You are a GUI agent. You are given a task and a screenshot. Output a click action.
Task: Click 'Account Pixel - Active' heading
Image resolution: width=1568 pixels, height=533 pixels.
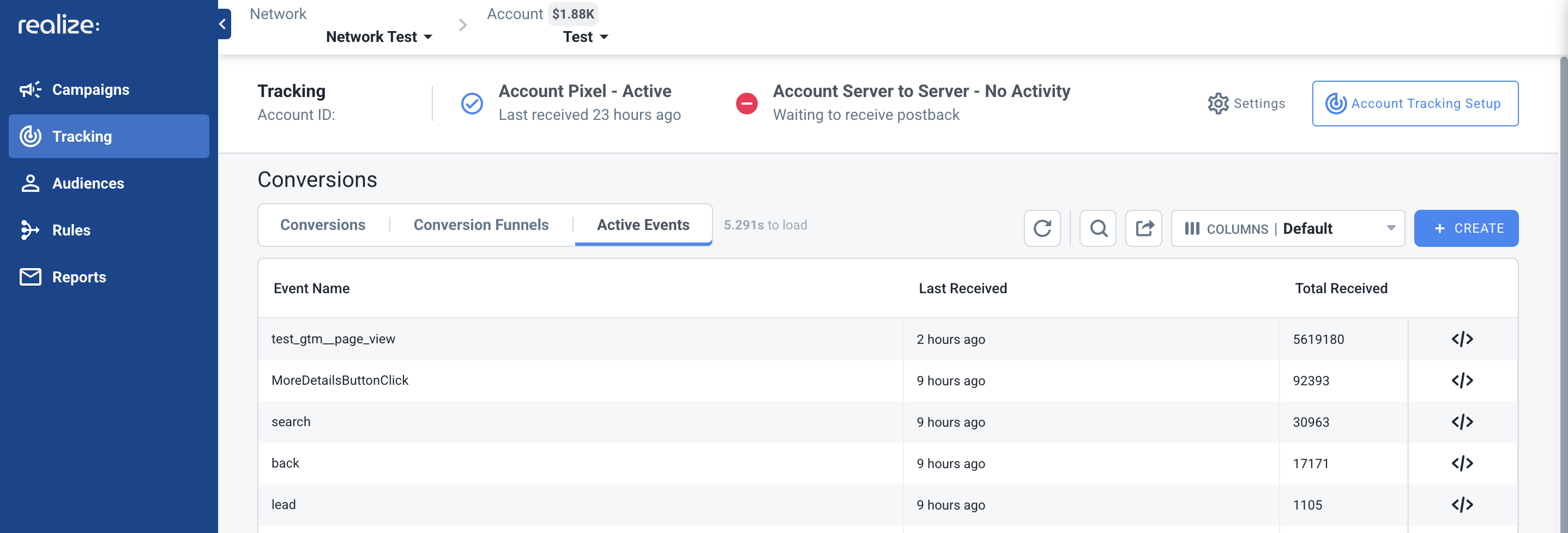click(x=585, y=90)
